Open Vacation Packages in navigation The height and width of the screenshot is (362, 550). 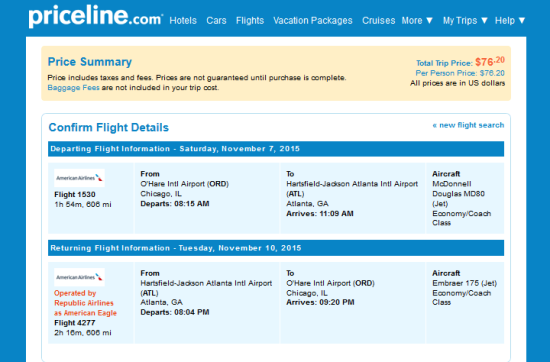pos(313,21)
